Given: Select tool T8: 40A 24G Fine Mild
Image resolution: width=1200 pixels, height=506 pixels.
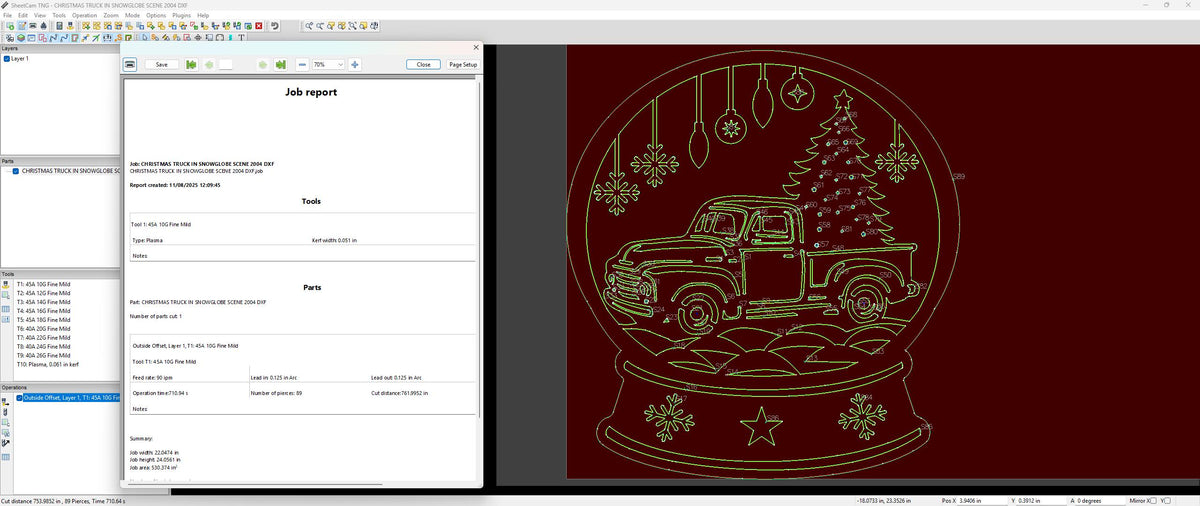Looking at the screenshot, I should click(44, 347).
